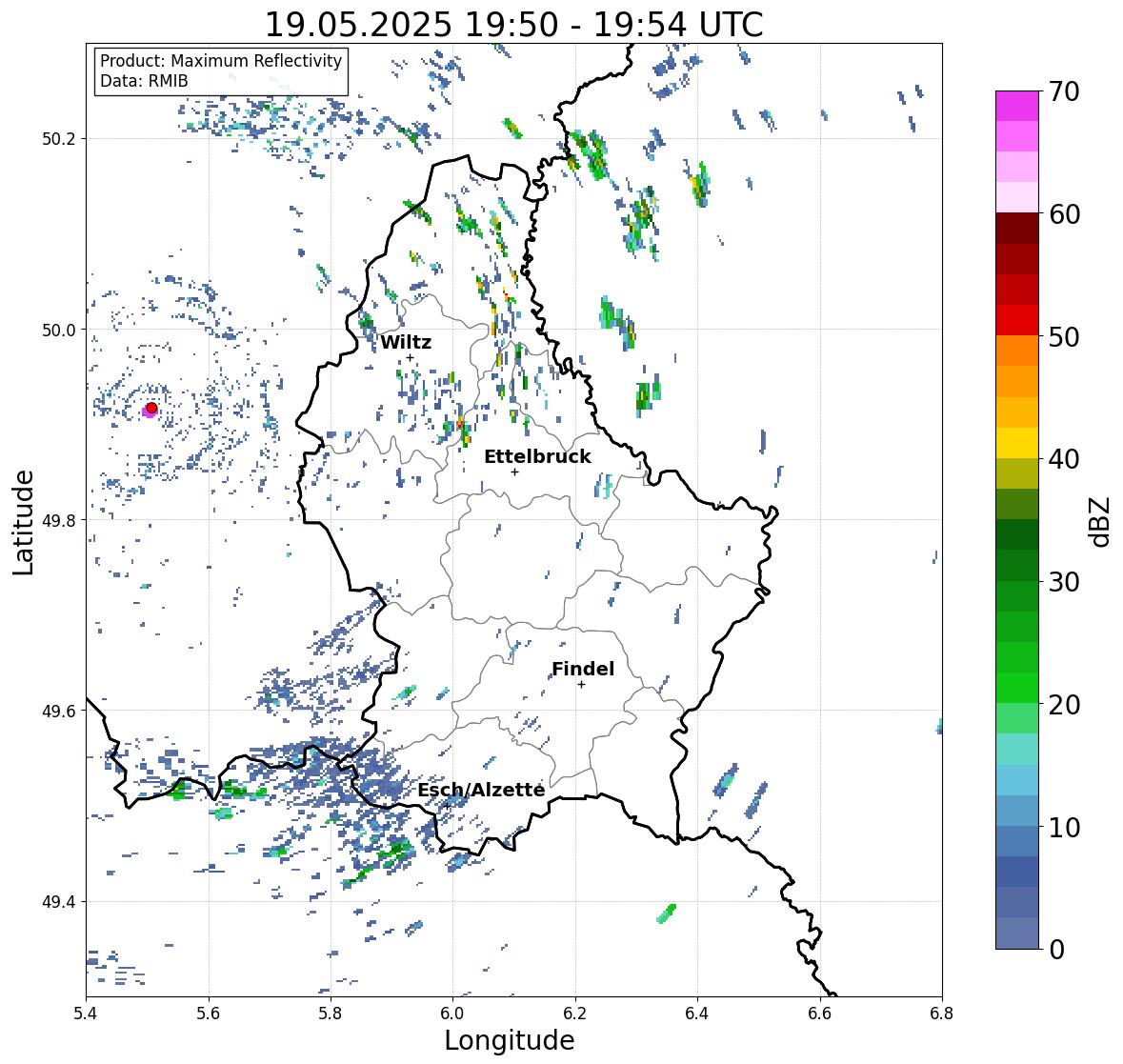Click the longitude tick label 5.8
1123x1064 pixels.
coord(331,1014)
